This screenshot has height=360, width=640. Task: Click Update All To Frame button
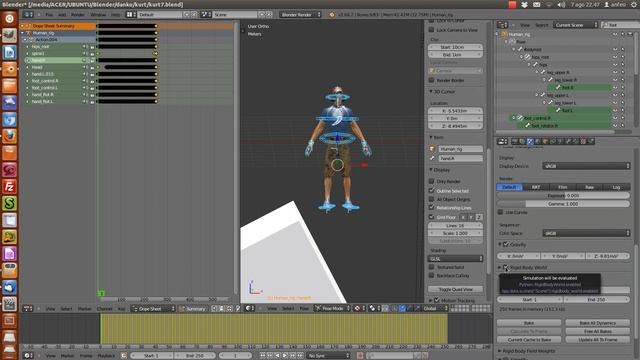[598, 339]
